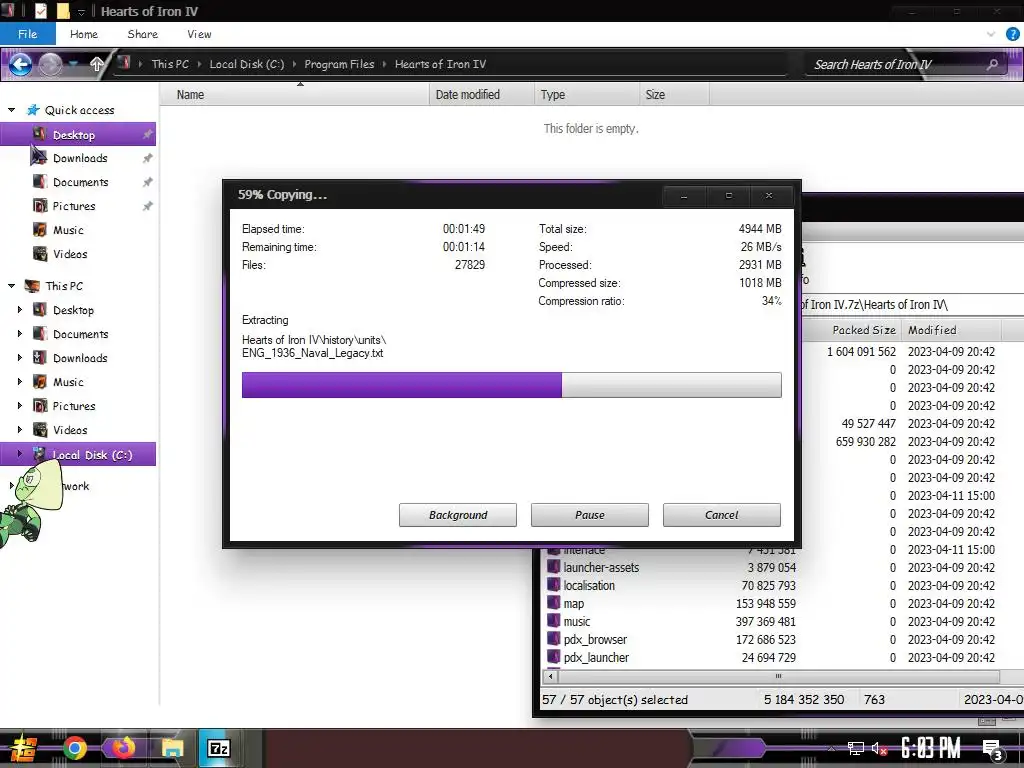This screenshot has height=768, width=1024.
Task: Click the 7-Zip archive path field
Action: tap(912, 304)
